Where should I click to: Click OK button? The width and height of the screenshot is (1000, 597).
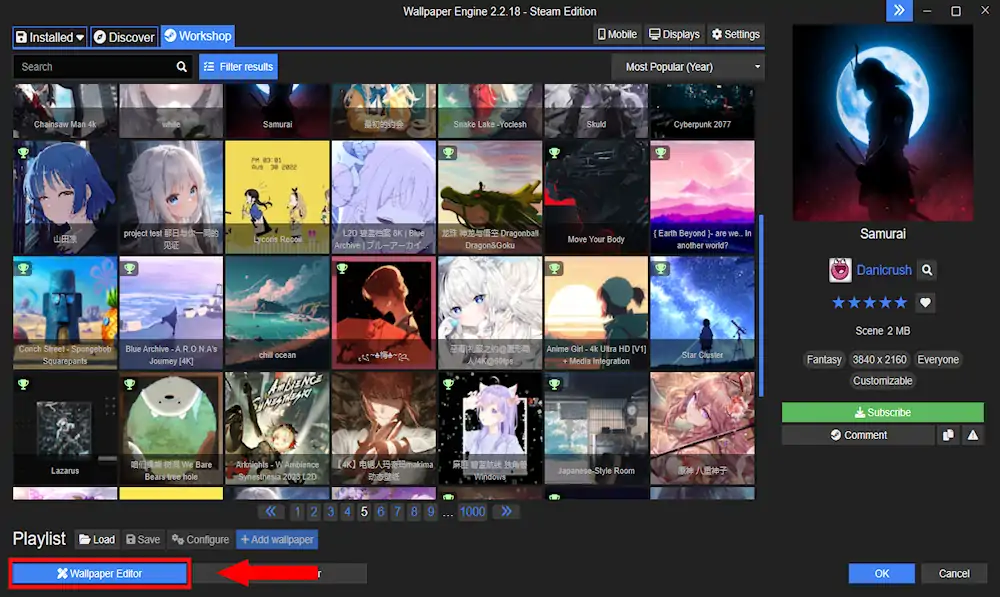[881, 573]
